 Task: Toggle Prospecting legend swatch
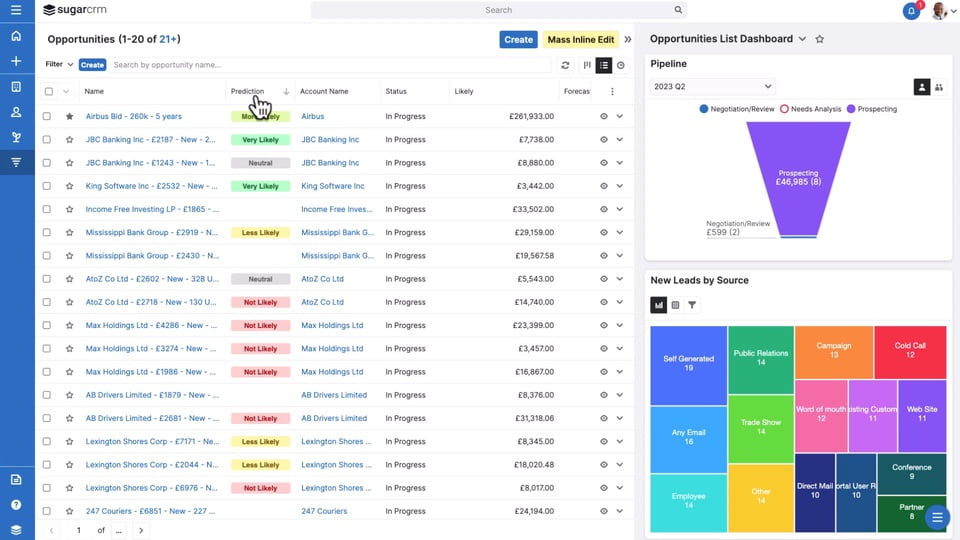click(851, 109)
